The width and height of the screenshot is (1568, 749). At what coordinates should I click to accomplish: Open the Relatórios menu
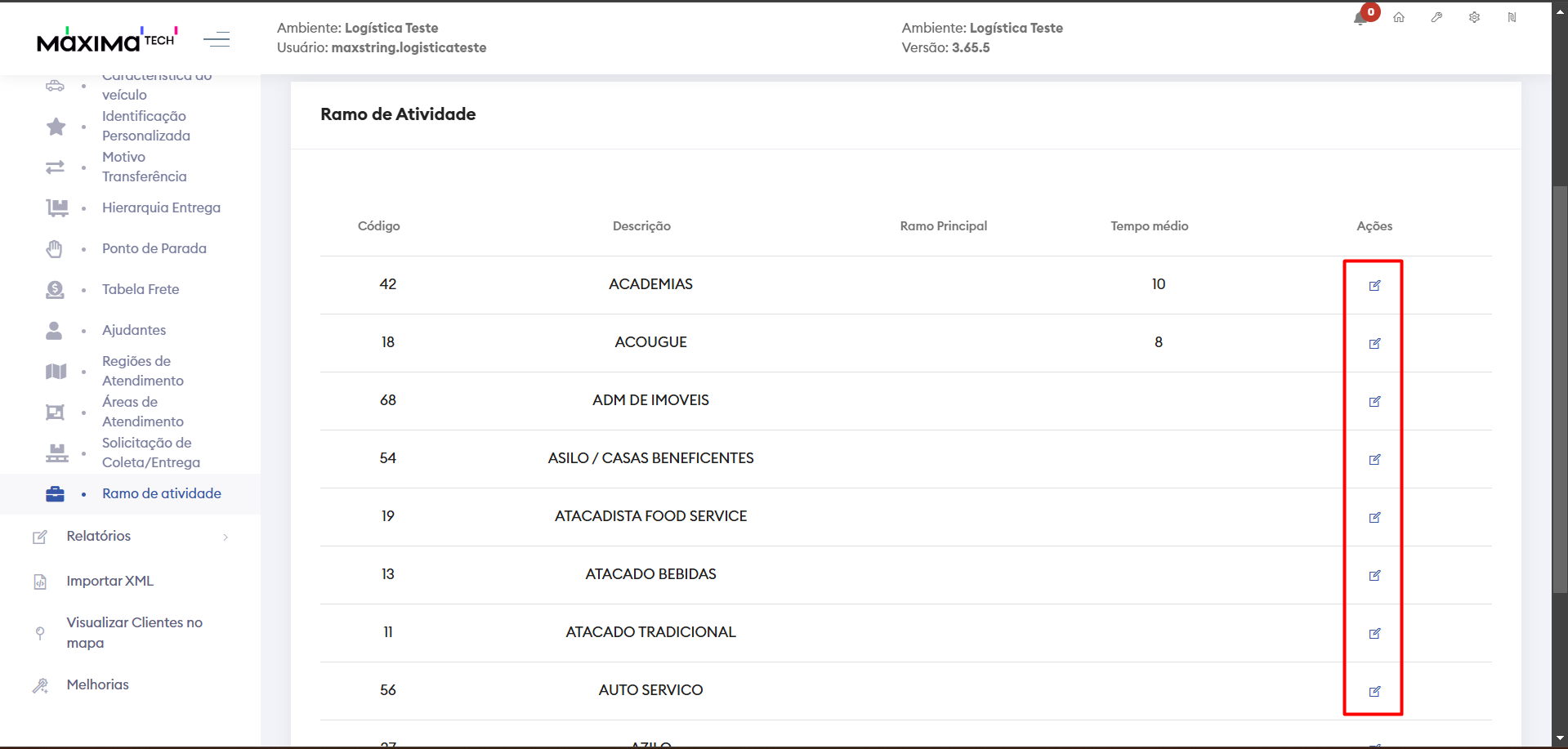coord(99,536)
